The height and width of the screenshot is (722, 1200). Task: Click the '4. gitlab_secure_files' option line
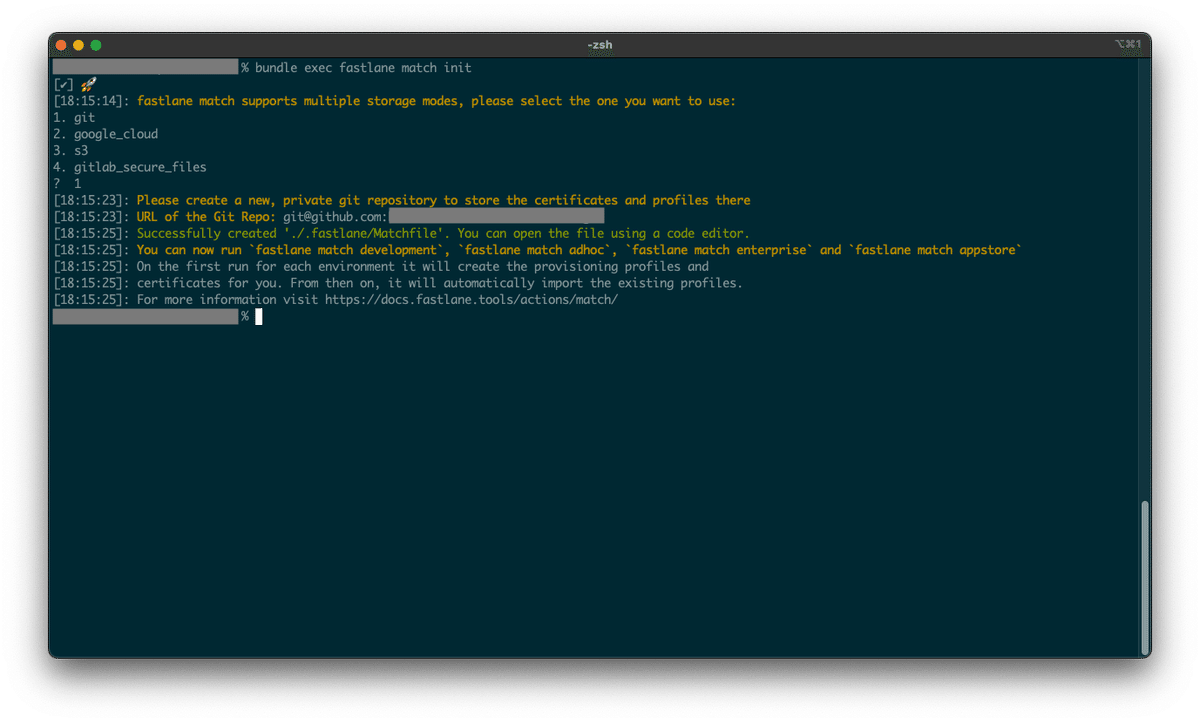click(130, 167)
